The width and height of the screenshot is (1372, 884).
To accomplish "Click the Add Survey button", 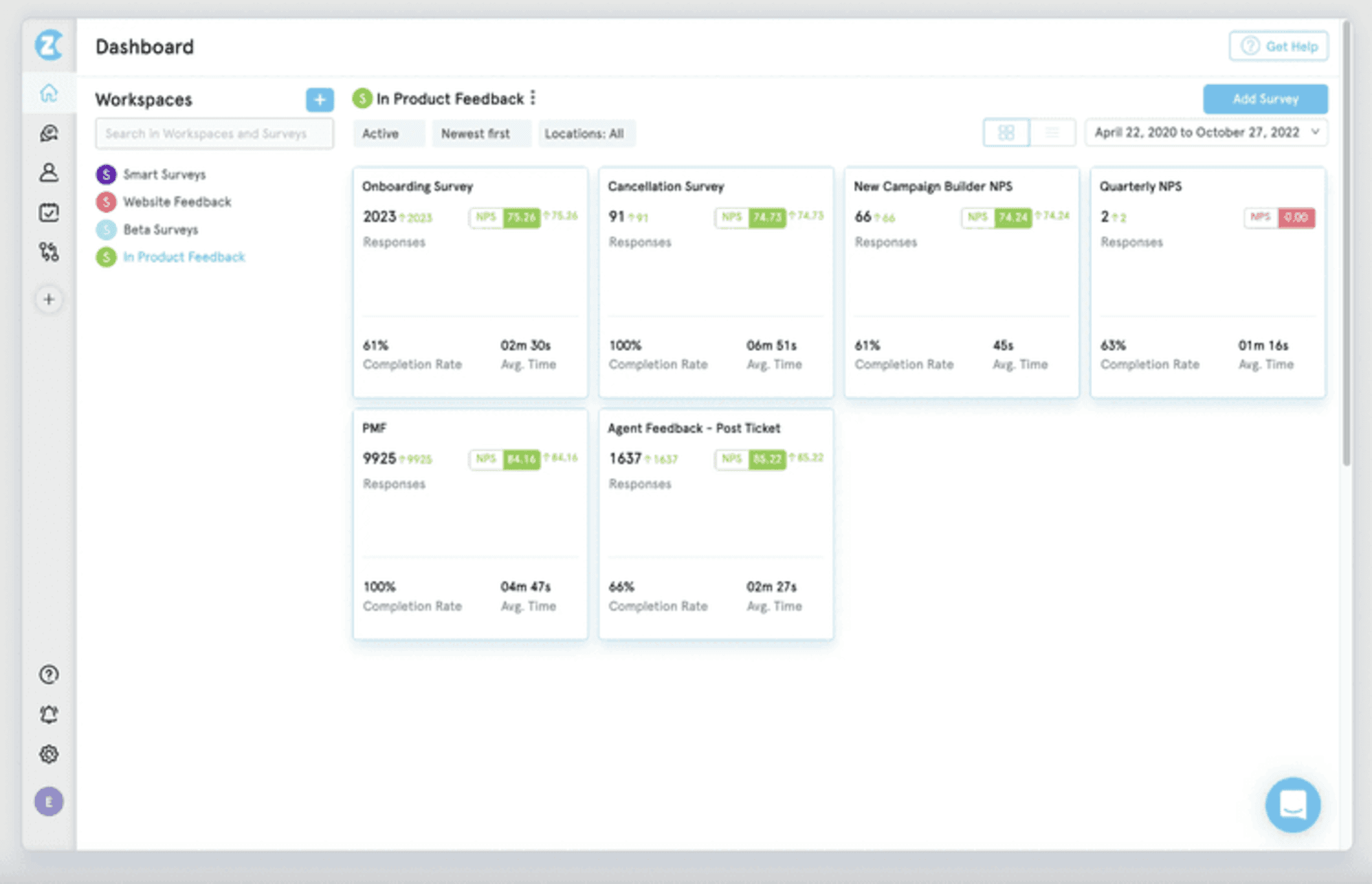I will coord(1265,99).
